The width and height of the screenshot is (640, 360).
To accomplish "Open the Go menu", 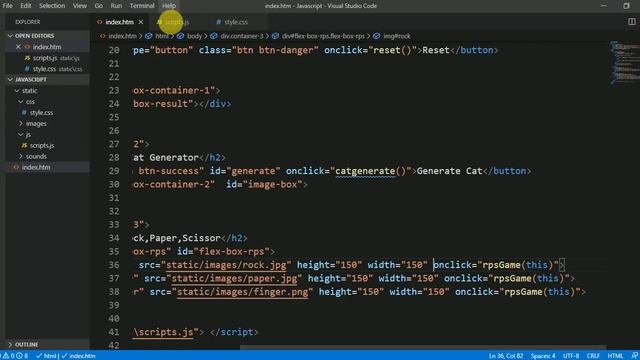I will point(98,6).
